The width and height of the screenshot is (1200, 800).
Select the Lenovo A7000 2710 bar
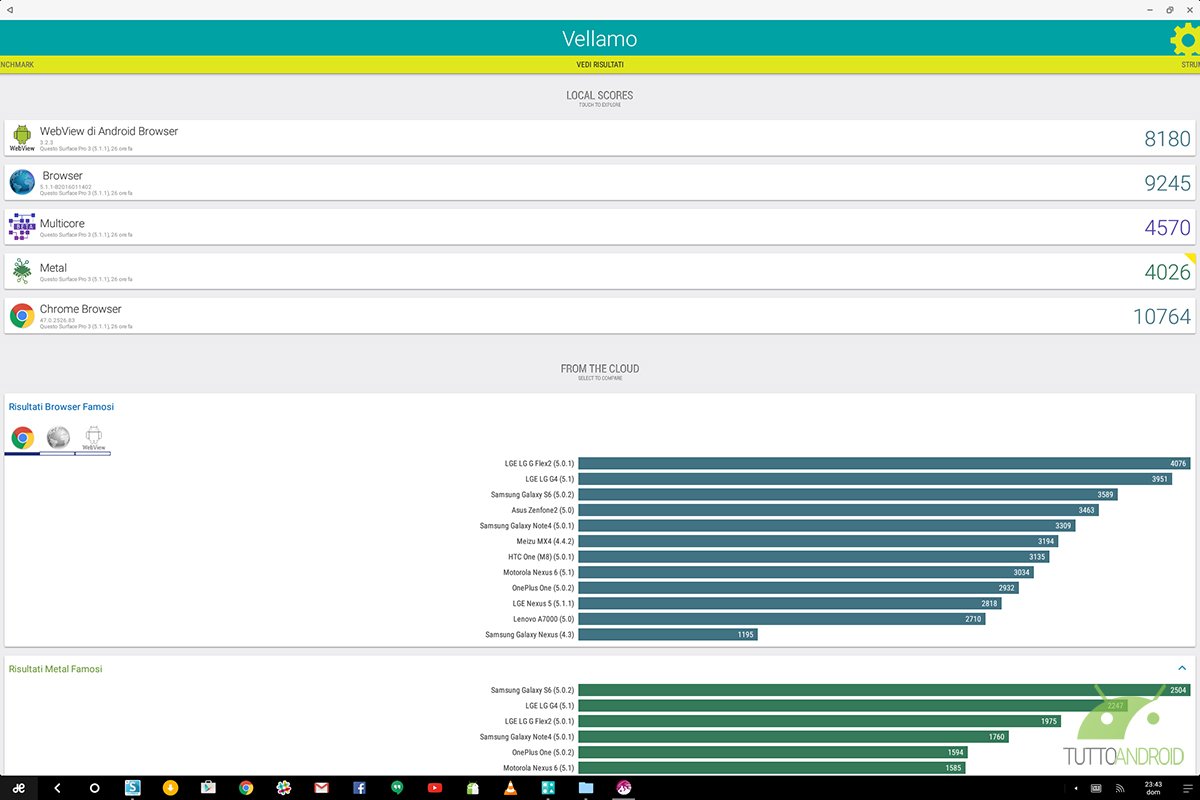point(782,619)
